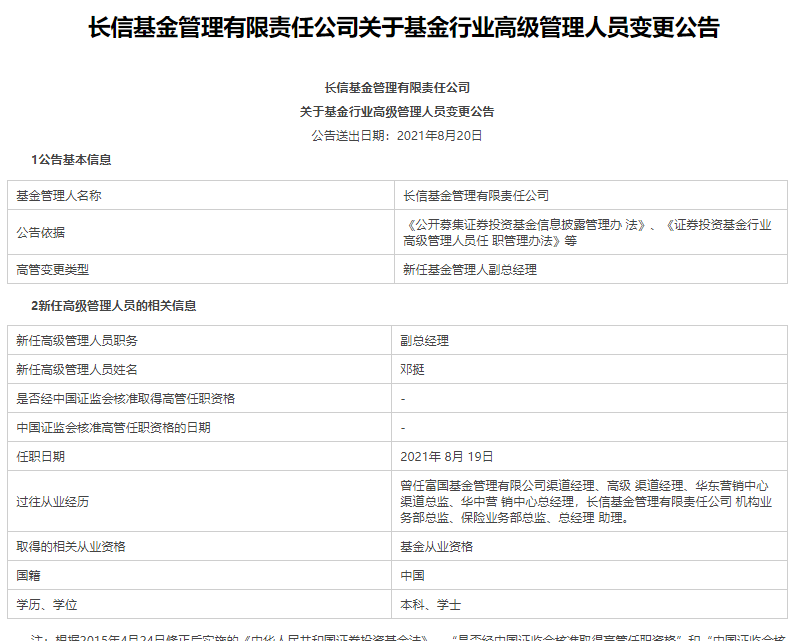Screen dimensions: 801x641
Task: Click the announcement date '2021年8月20日' line
Action: pyautogui.click(x=397, y=136)
